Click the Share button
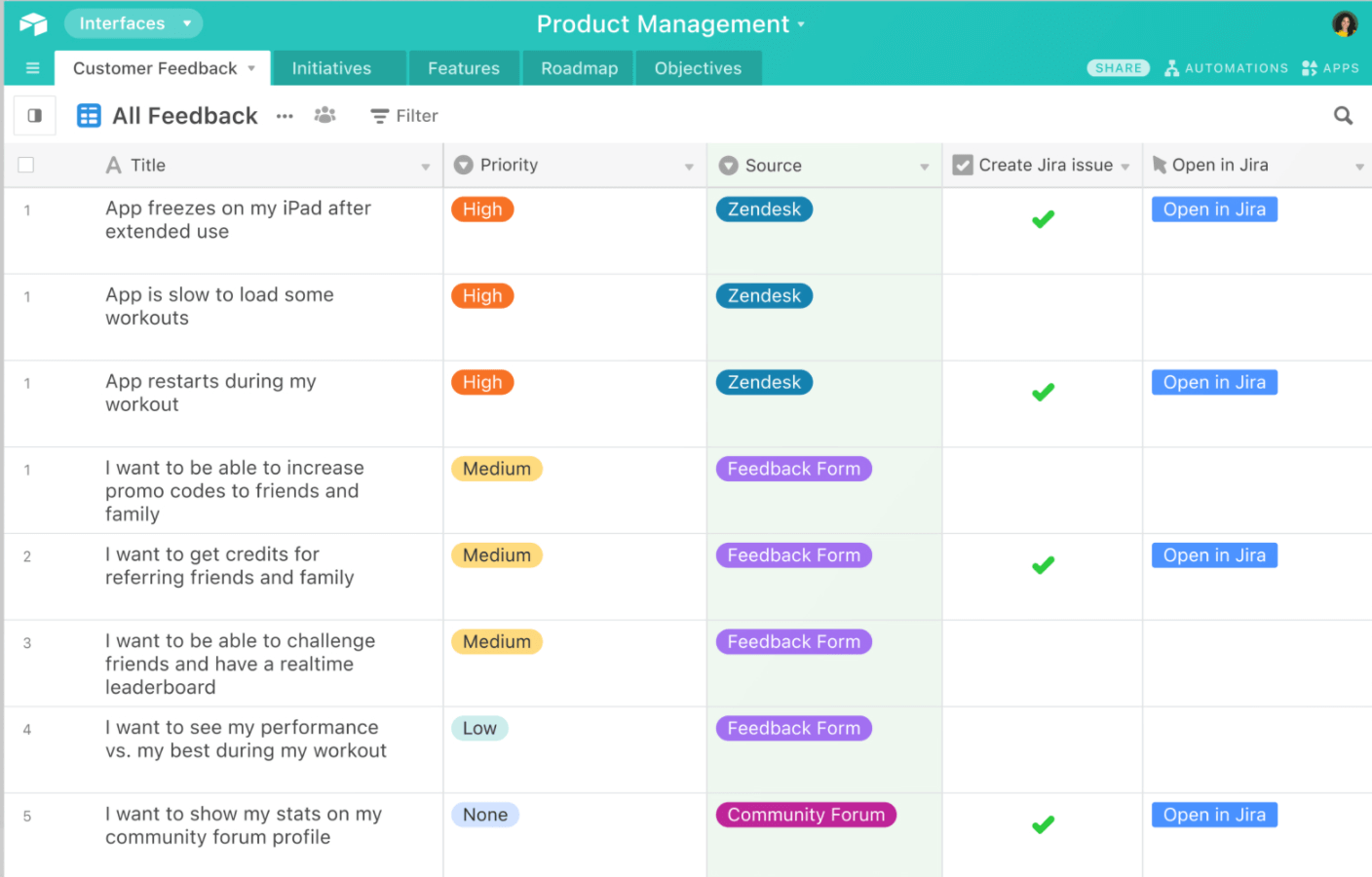The image size is (1372, 877). [x=1118, y=68]
